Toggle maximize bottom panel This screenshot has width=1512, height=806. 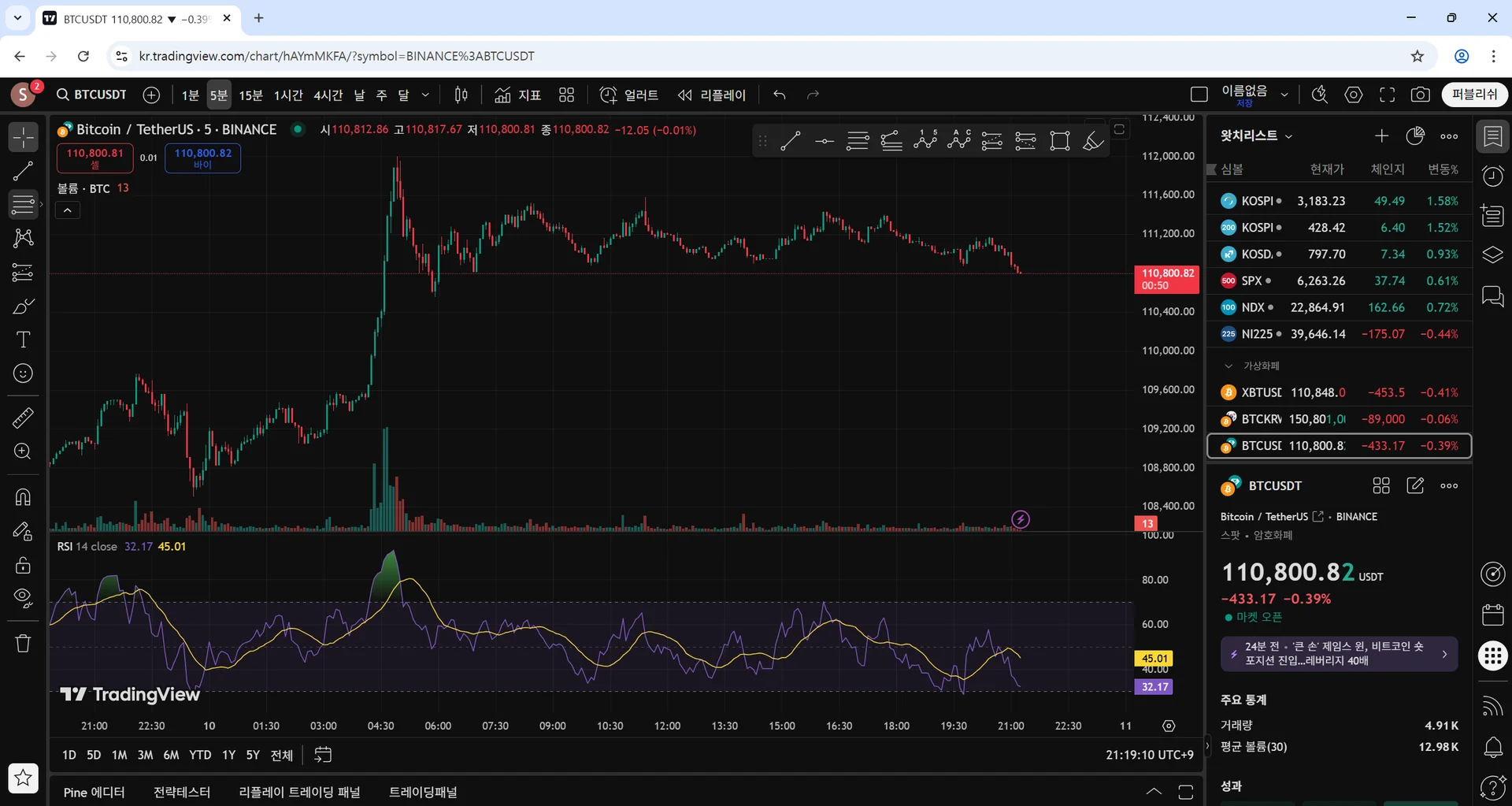(x=1185, y=791)
